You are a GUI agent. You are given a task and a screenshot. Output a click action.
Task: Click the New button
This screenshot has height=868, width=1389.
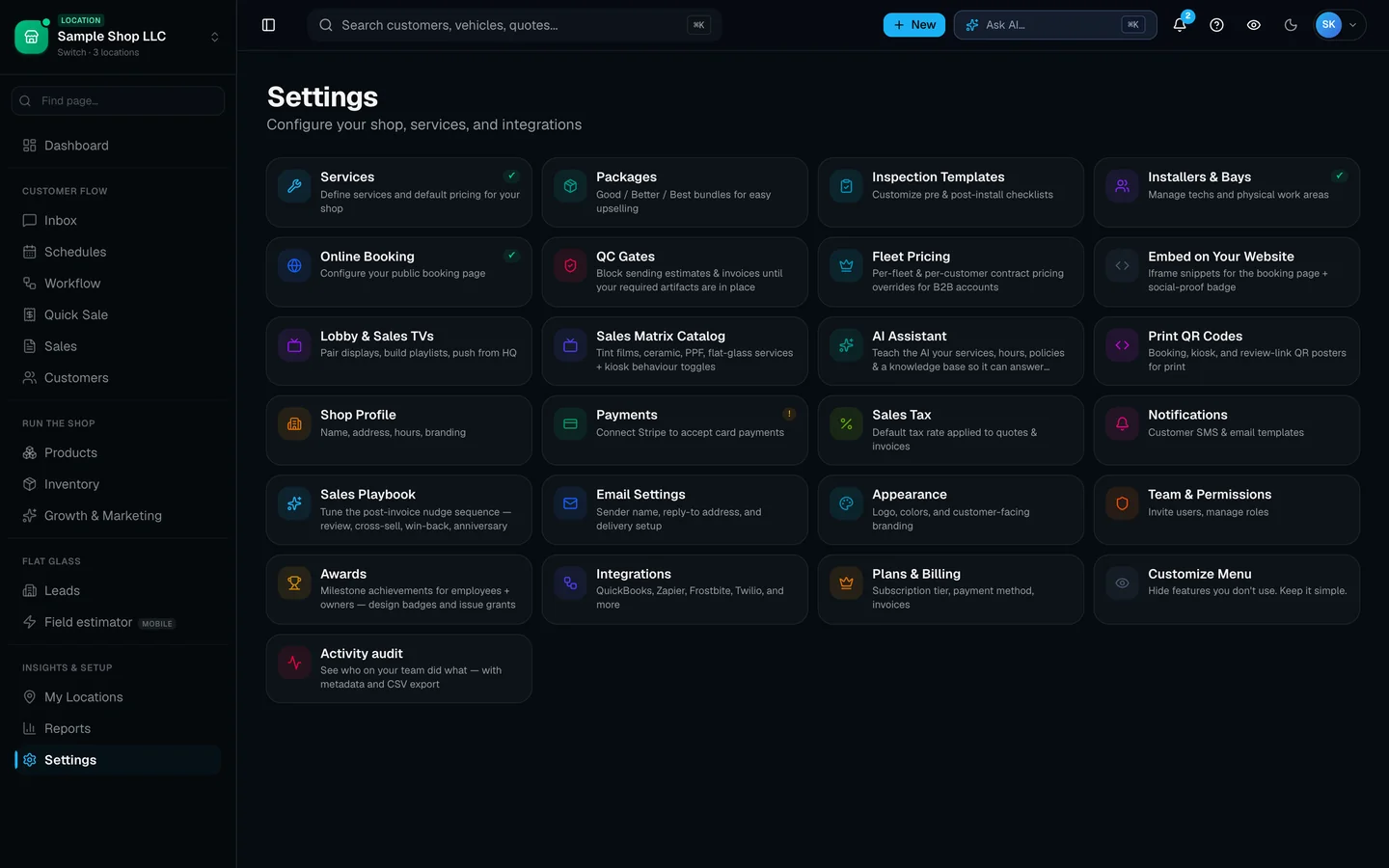click(913, 25)
